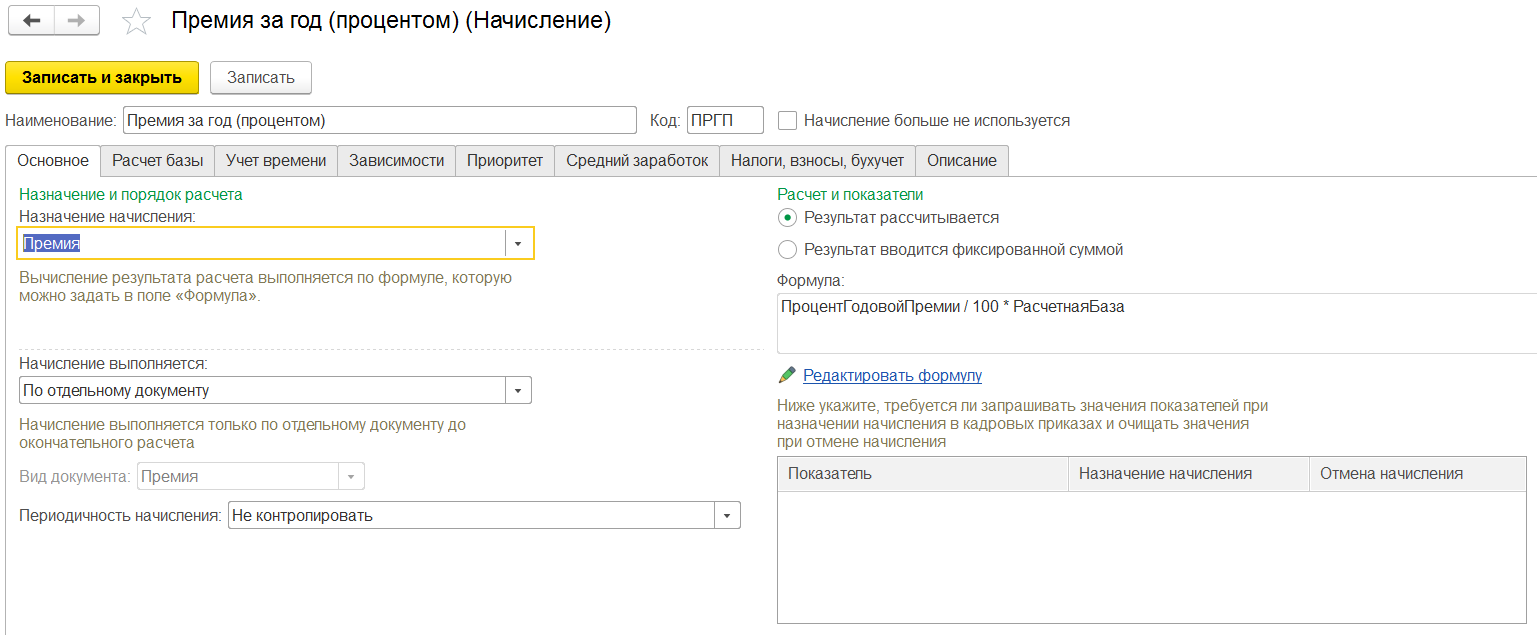1537x635 pixels.
Task: Click the back navigation arrow
Action: coord(31,21)
